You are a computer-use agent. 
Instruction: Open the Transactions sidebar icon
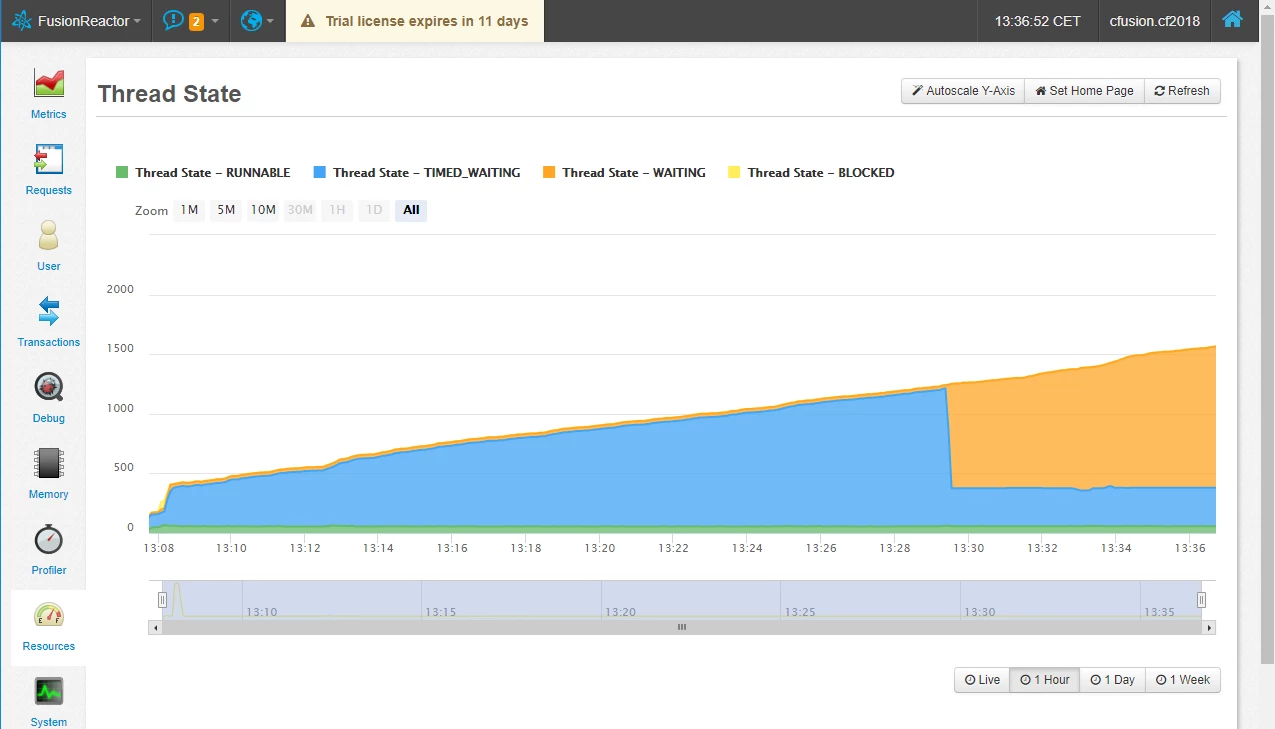click(48, 311)
